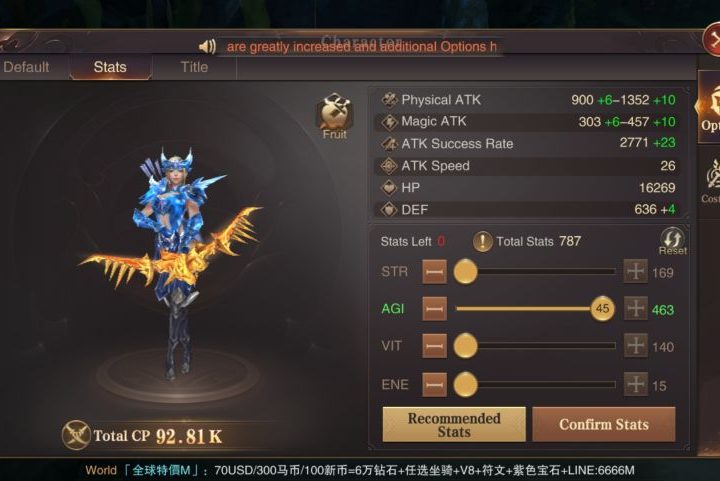Click the World chat message bar

(360, 470)
